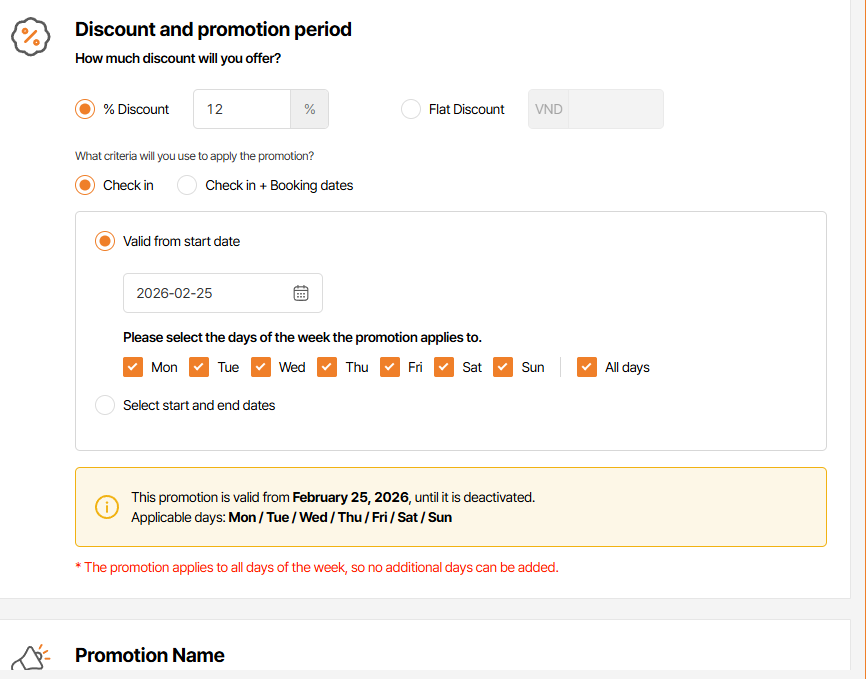
Task: Toggle the Thu checkbox
Action: click(x=327, y=367)
